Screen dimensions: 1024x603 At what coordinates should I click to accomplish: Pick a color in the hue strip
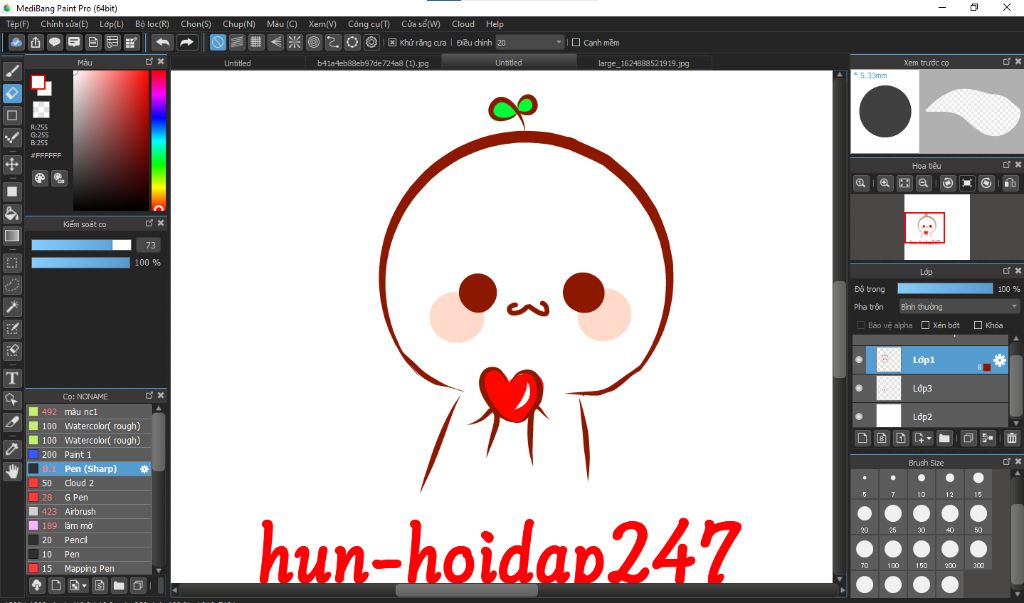point(158,140)
